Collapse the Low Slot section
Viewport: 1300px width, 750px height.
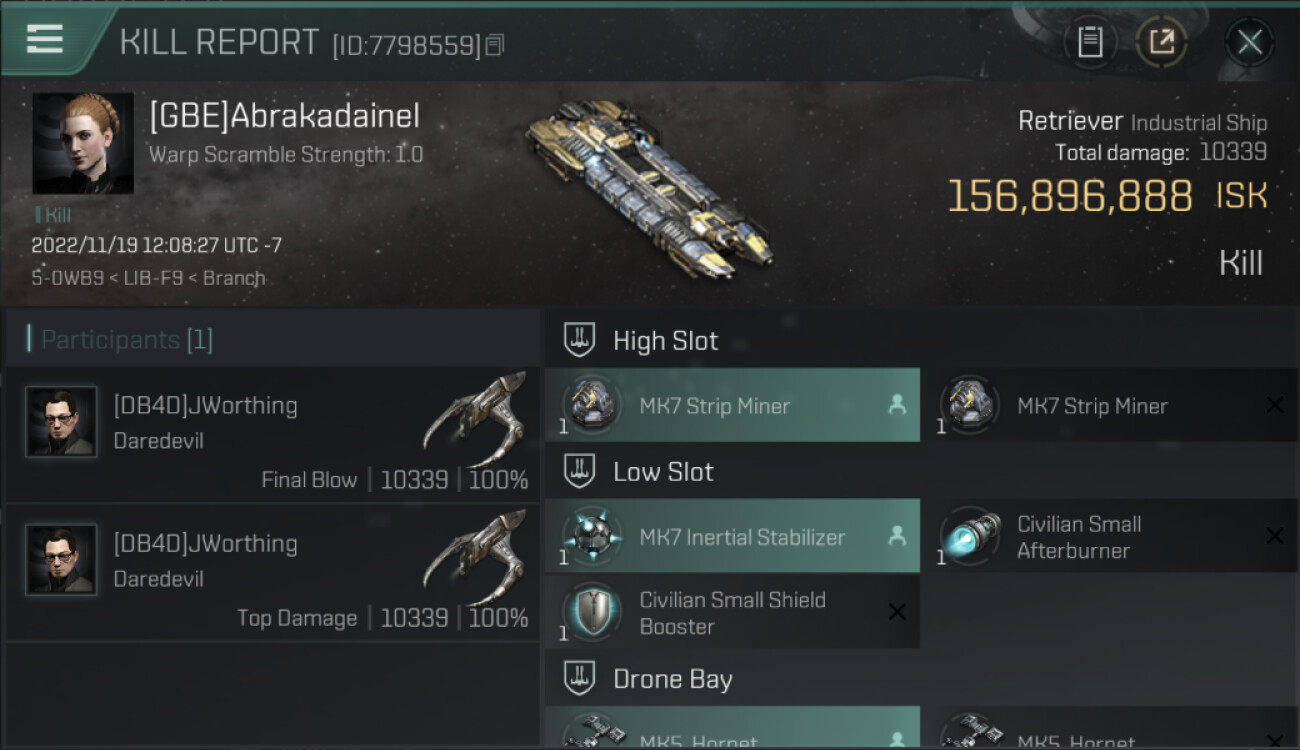[x=579, y=471]
